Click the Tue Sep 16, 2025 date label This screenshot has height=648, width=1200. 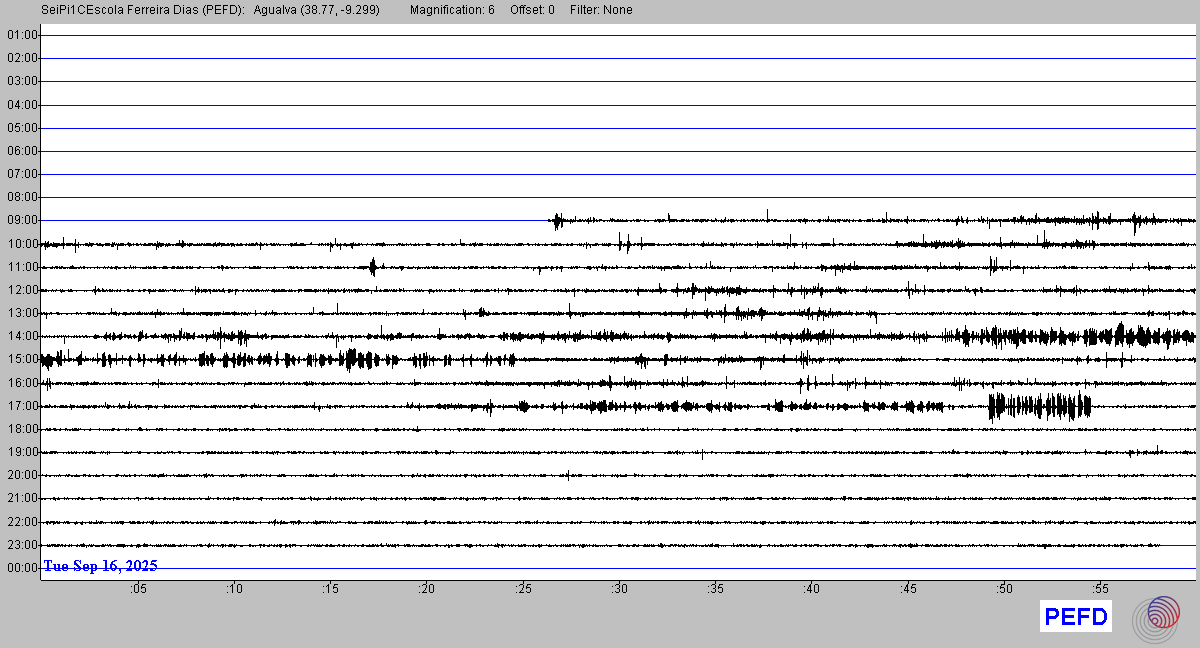pos(100,566)
